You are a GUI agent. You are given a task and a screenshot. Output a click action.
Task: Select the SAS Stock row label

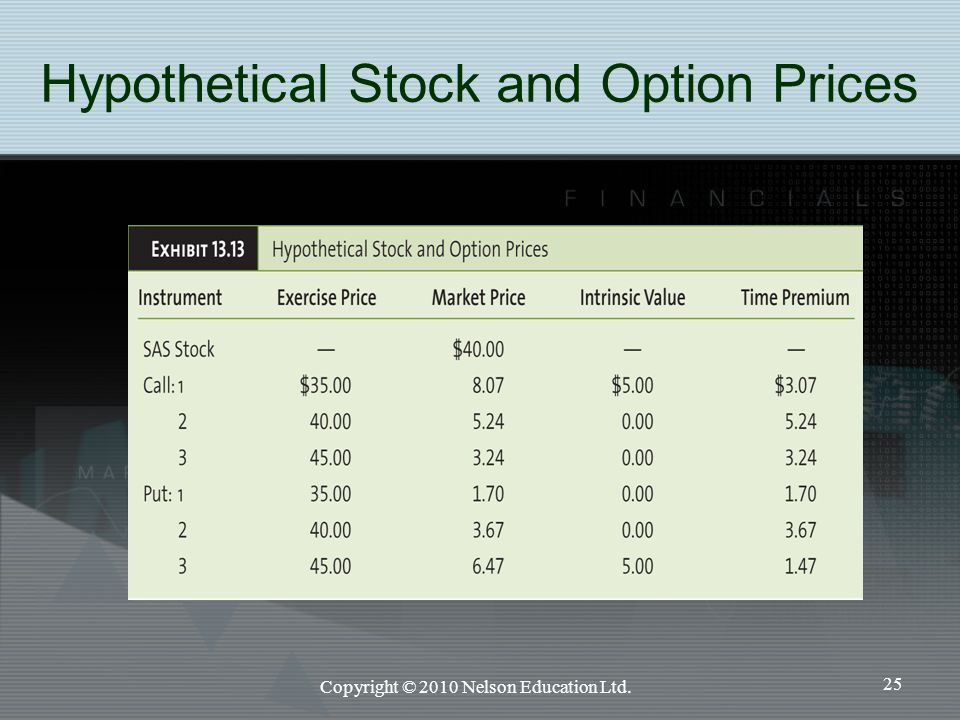pos(178,349)
